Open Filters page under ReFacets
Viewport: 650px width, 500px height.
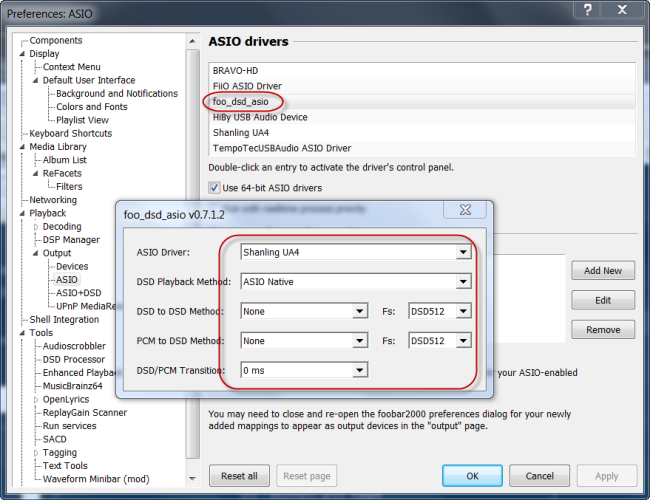(x=69, y=187)
